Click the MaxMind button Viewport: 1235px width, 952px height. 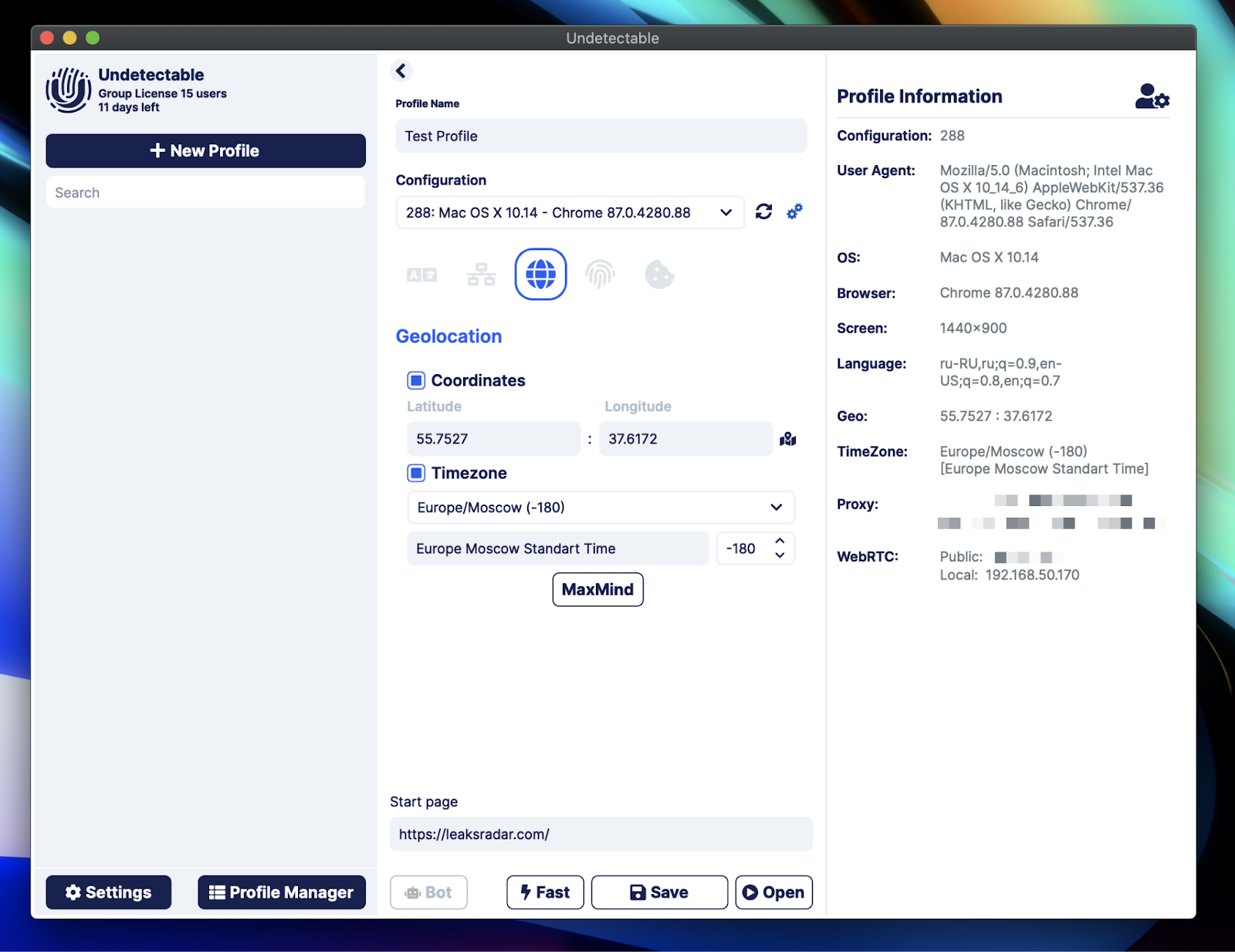point(597,589)
